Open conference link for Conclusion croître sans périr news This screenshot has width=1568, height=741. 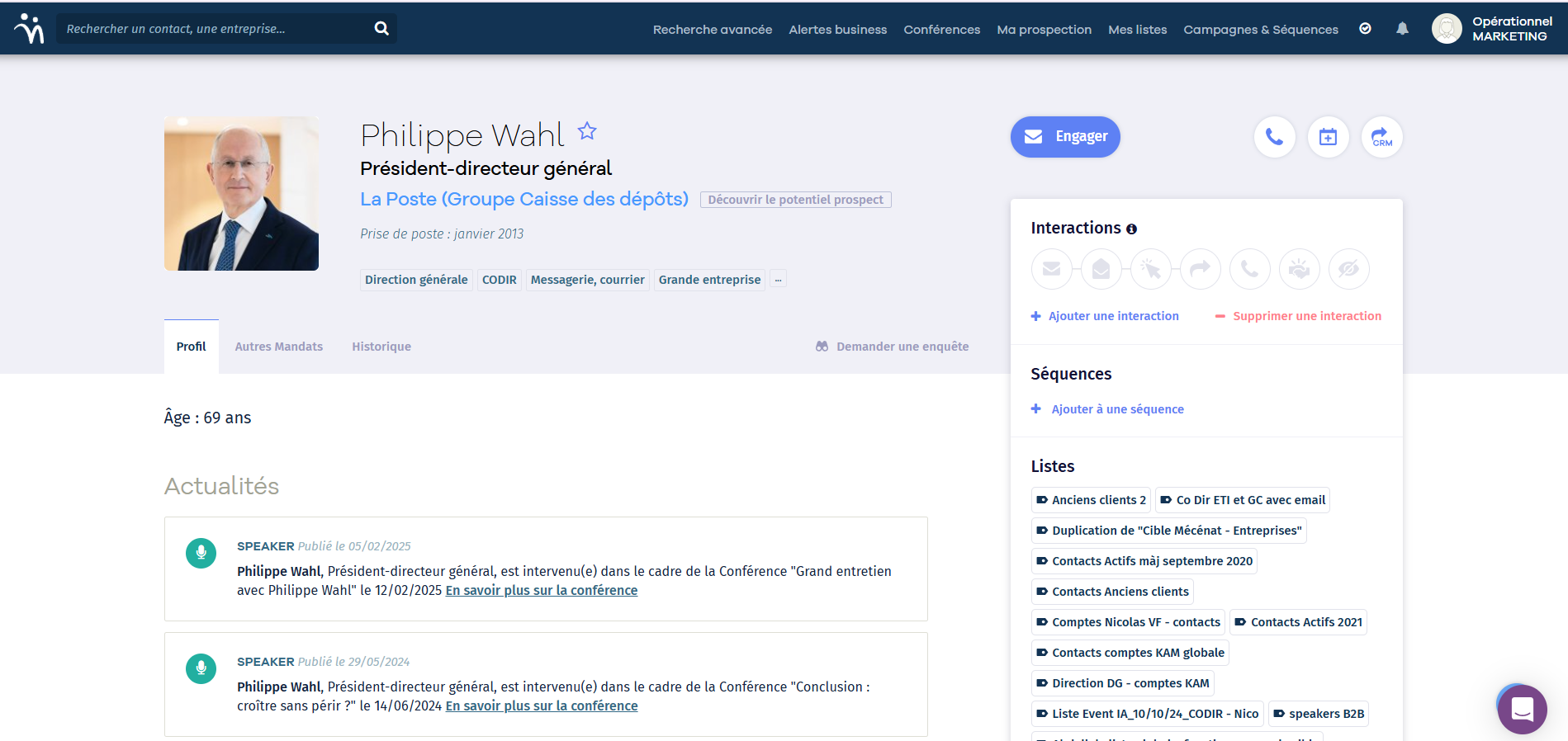pyautogui.click(x=542, y=706)
